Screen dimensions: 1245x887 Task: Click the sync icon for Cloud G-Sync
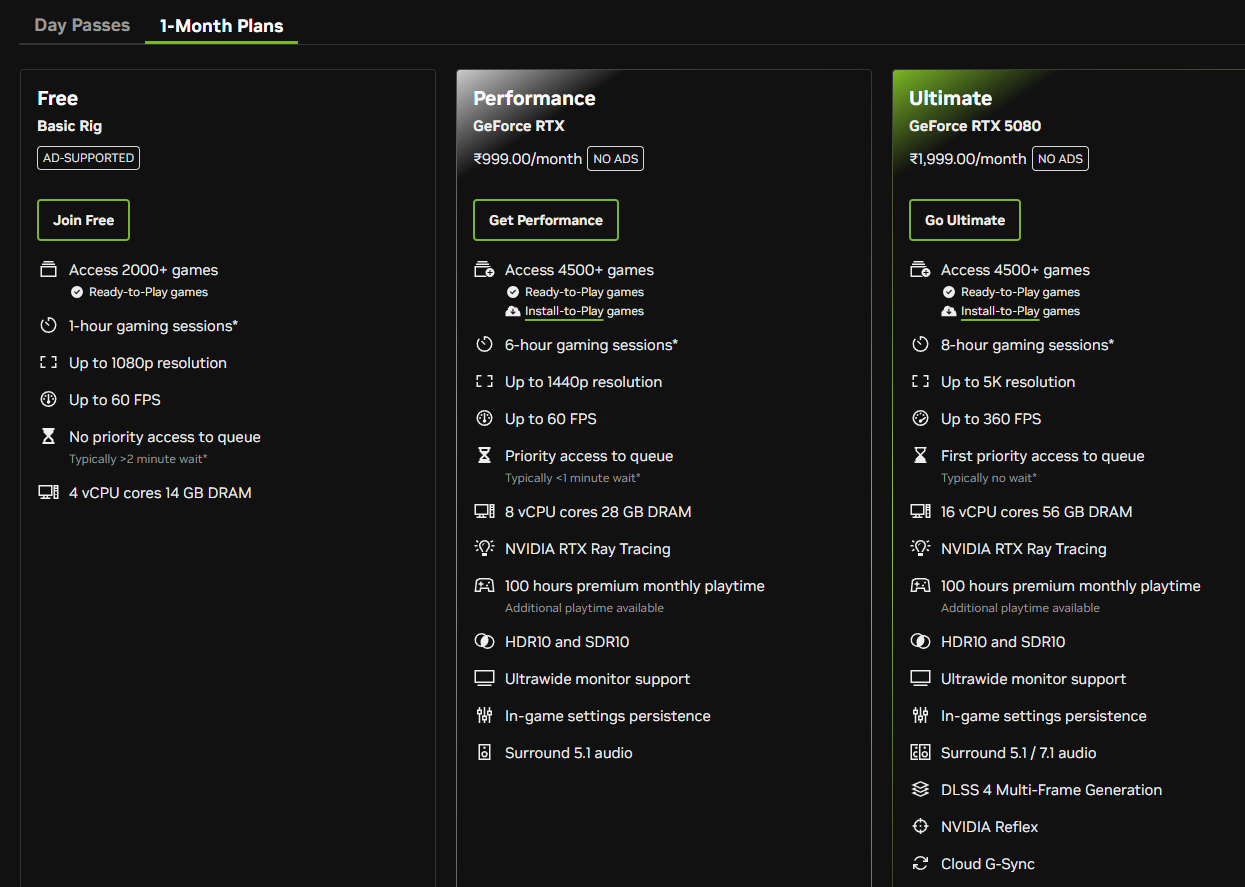pos(920,864)
